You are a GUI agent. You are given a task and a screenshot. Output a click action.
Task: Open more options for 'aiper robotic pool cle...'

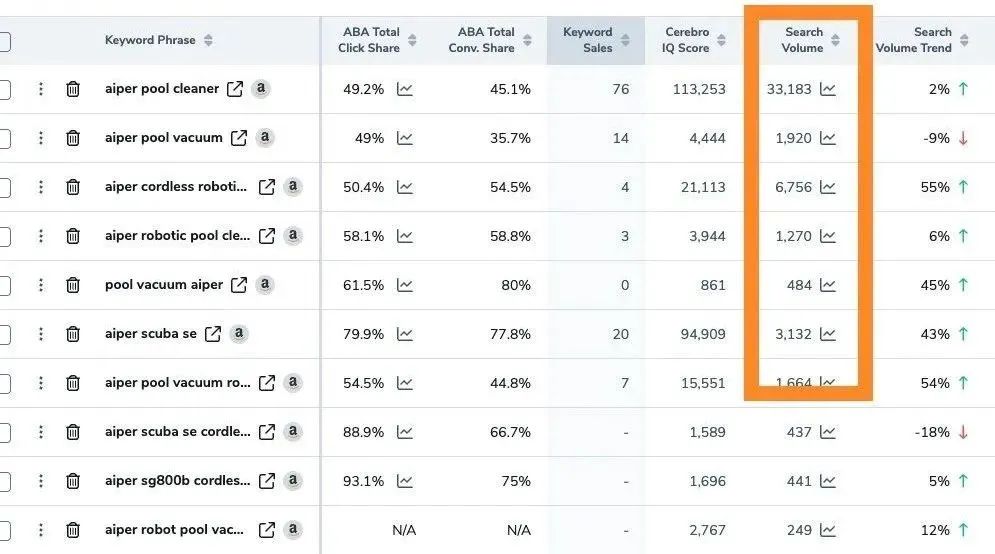click(41, 236)
